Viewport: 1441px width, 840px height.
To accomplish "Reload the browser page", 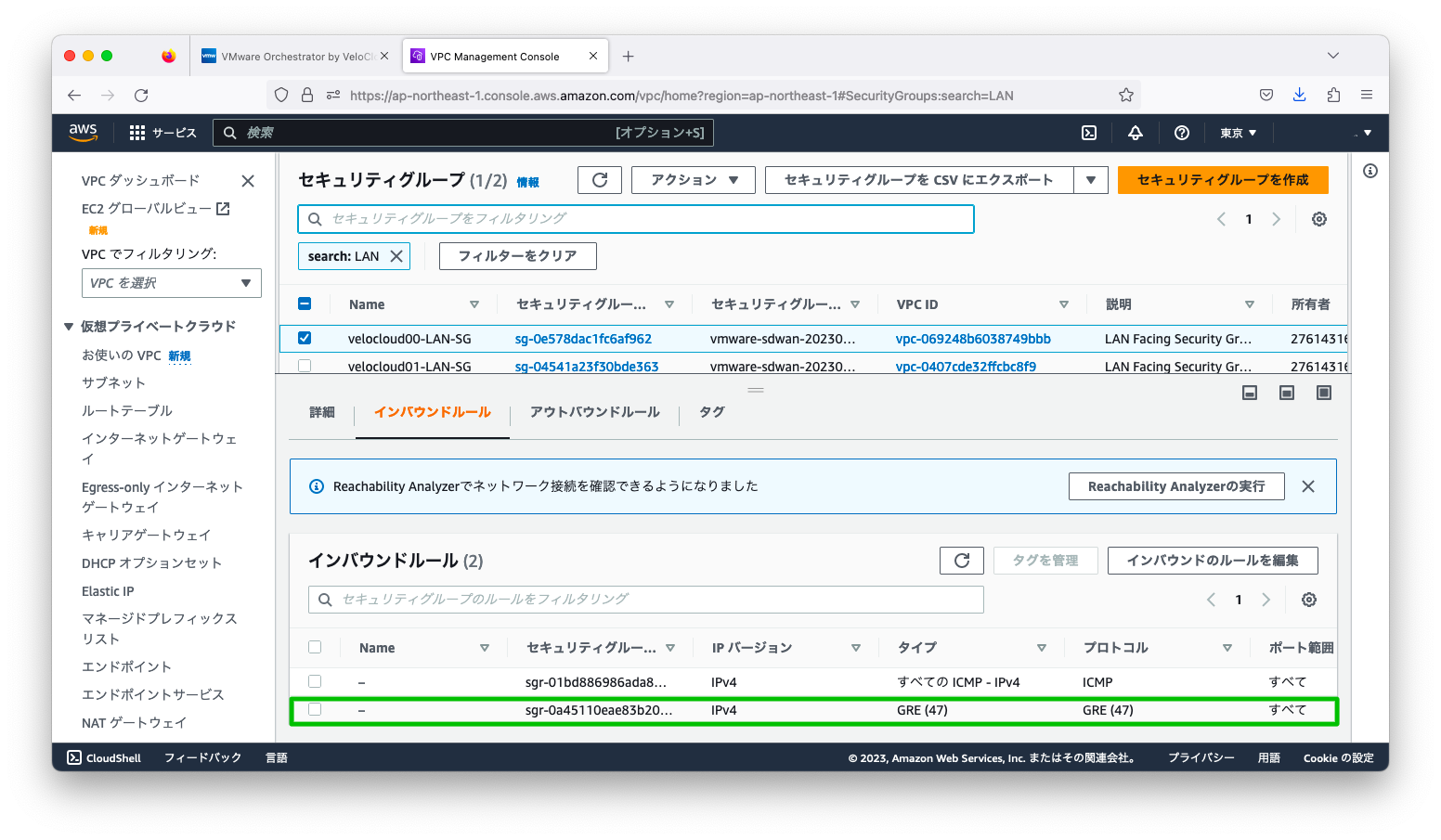I will (141, 95).
